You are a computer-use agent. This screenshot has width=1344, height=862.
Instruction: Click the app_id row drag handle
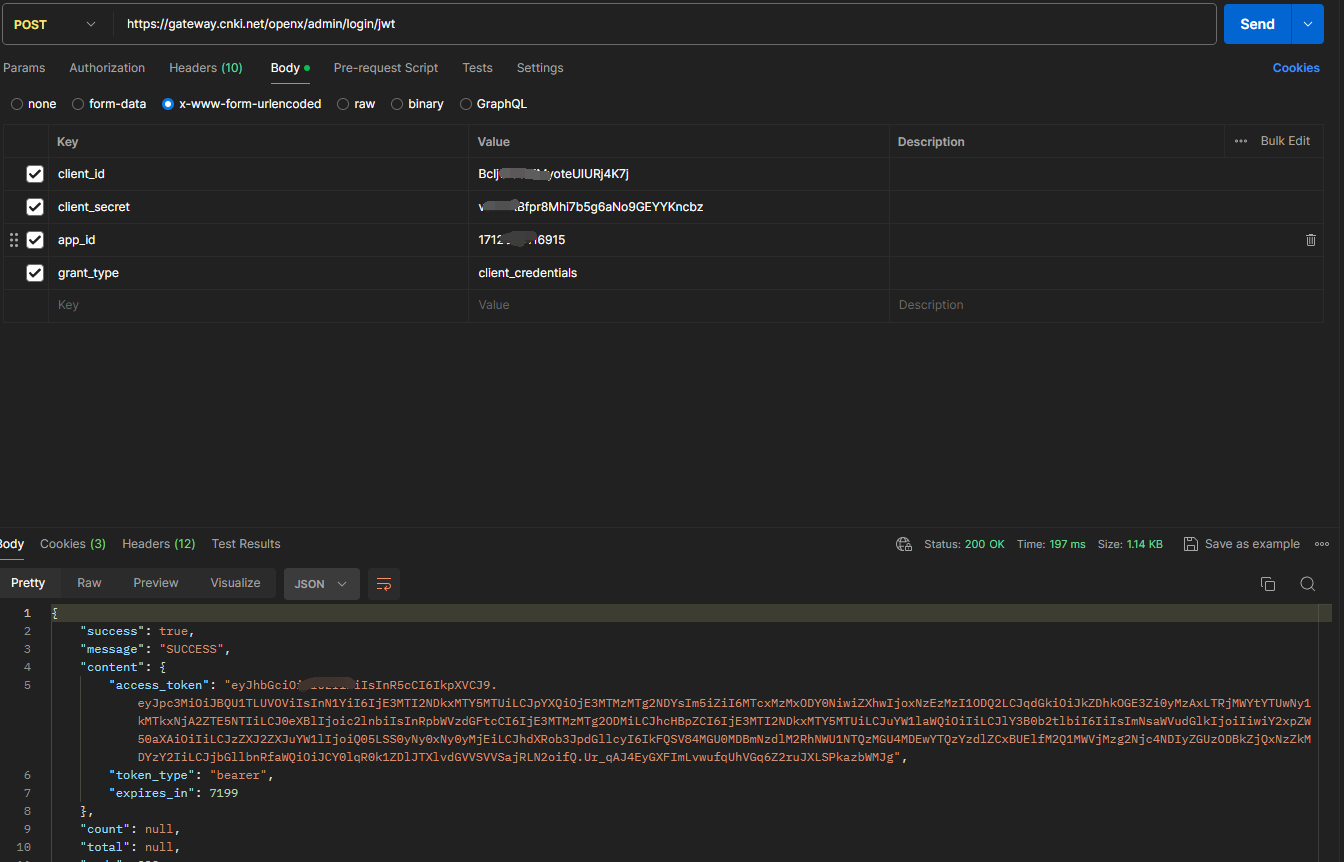(x=14, y=240)
